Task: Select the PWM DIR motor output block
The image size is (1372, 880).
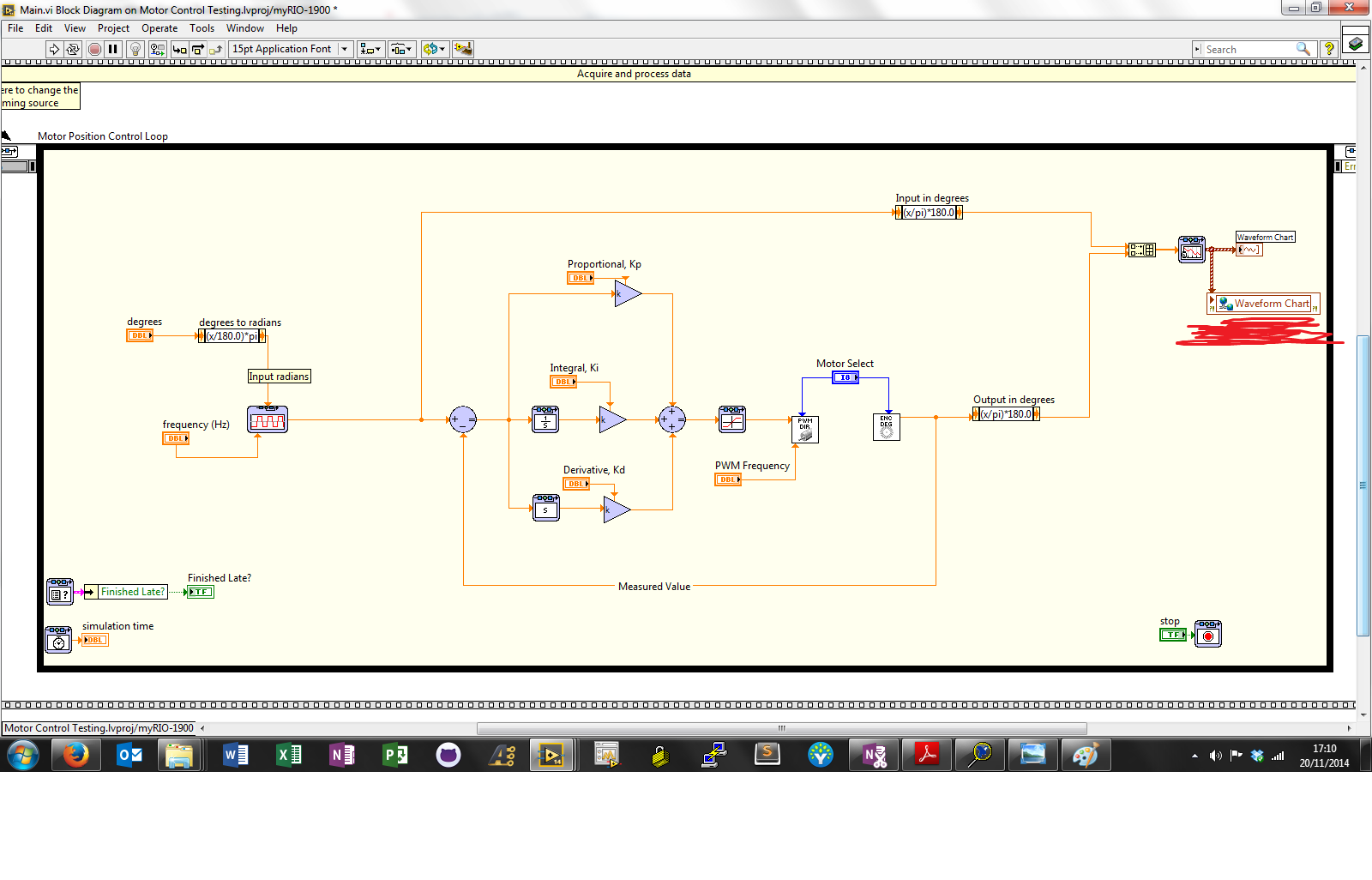Action: (805, 429)
